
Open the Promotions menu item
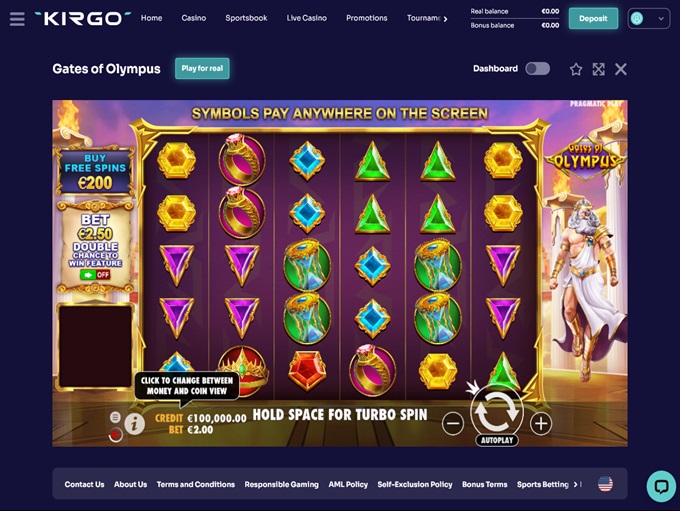366,18
